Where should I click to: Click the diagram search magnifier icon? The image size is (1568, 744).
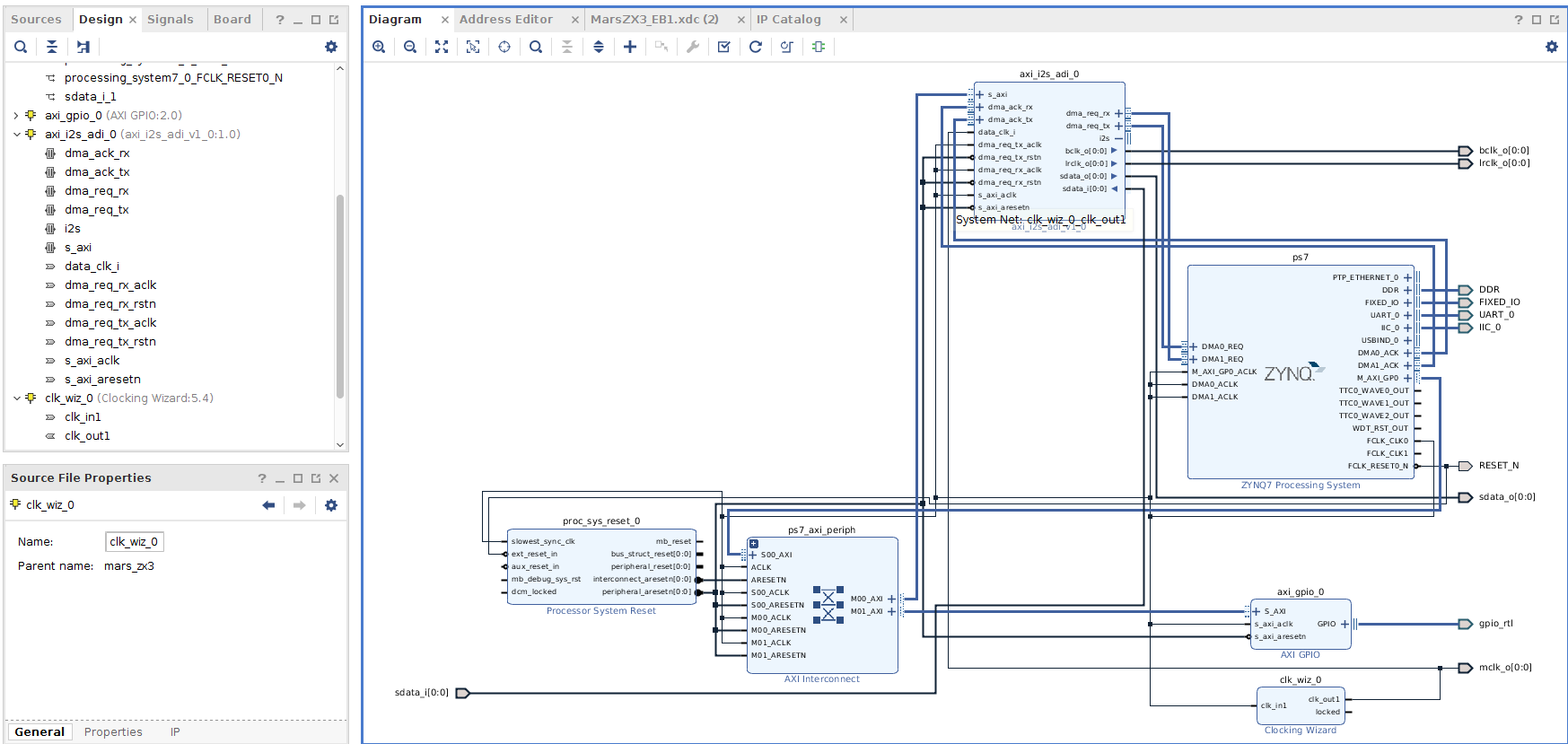[536, 47]
